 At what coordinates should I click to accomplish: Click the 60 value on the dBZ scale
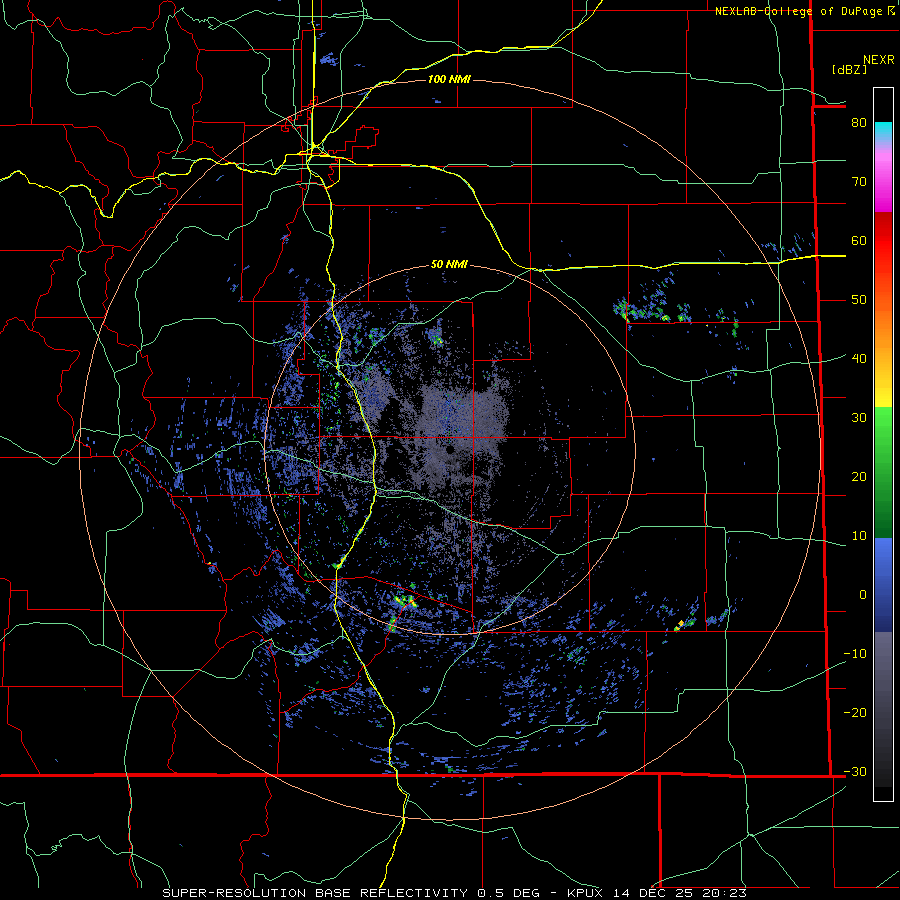tap(859, 240)
